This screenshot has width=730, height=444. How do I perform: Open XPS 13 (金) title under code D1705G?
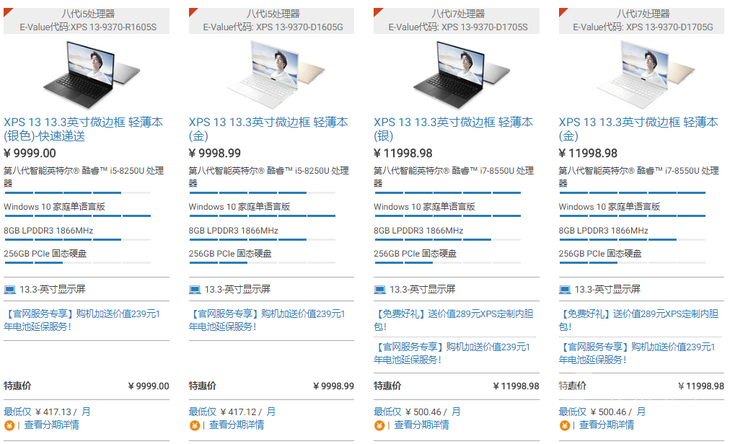click(638, 129)
